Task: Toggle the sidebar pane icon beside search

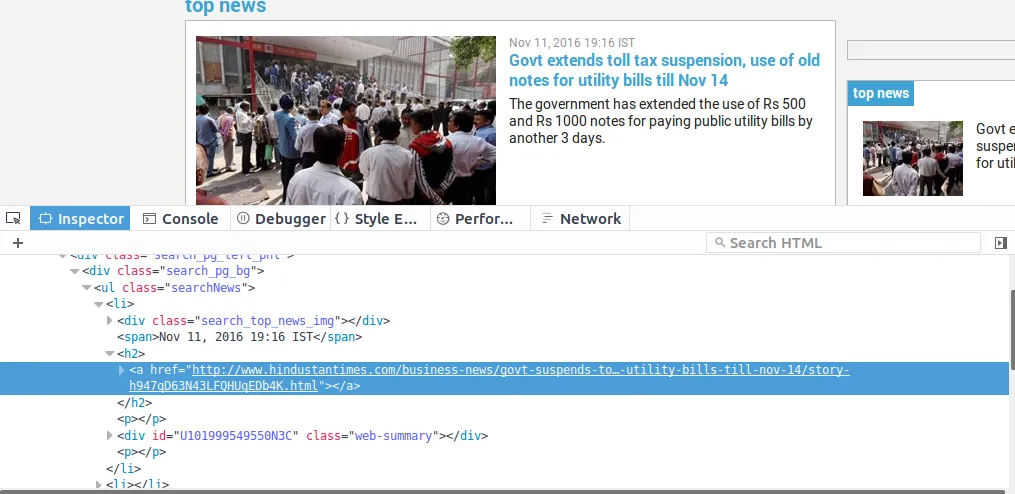Action: tap(1001, 243)
